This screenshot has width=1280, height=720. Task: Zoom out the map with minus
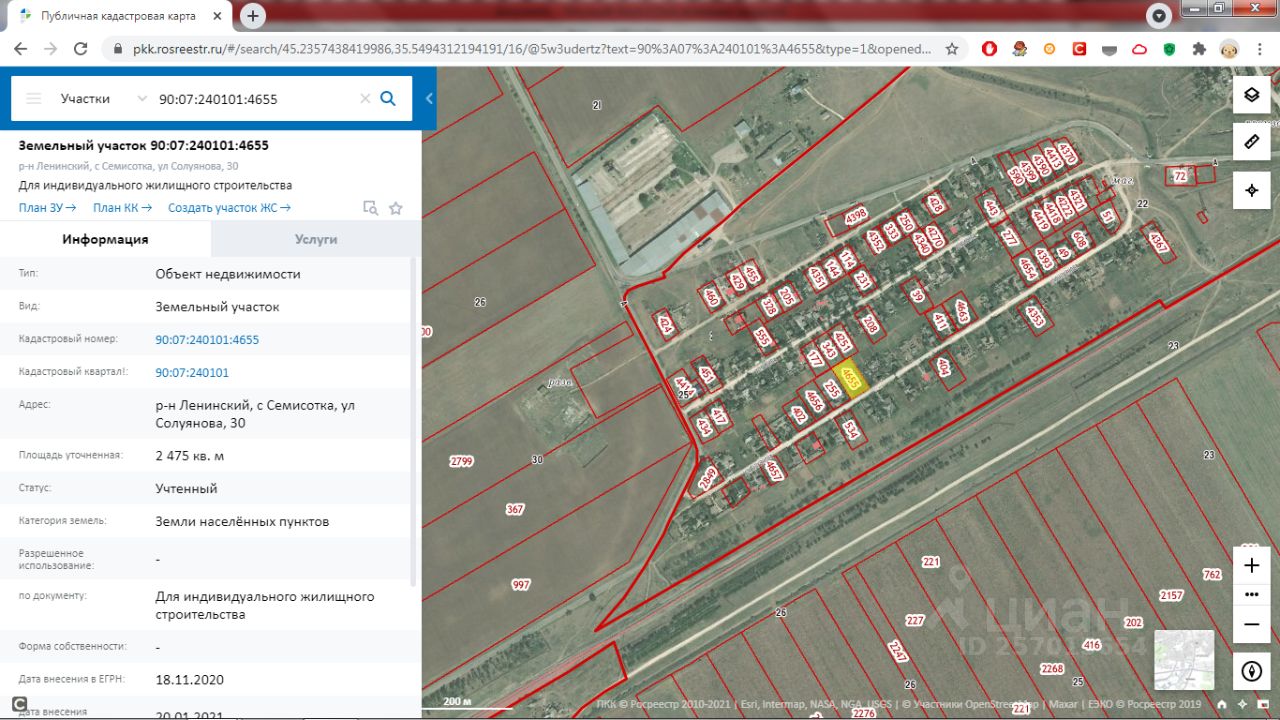(x=1251, y=624)
